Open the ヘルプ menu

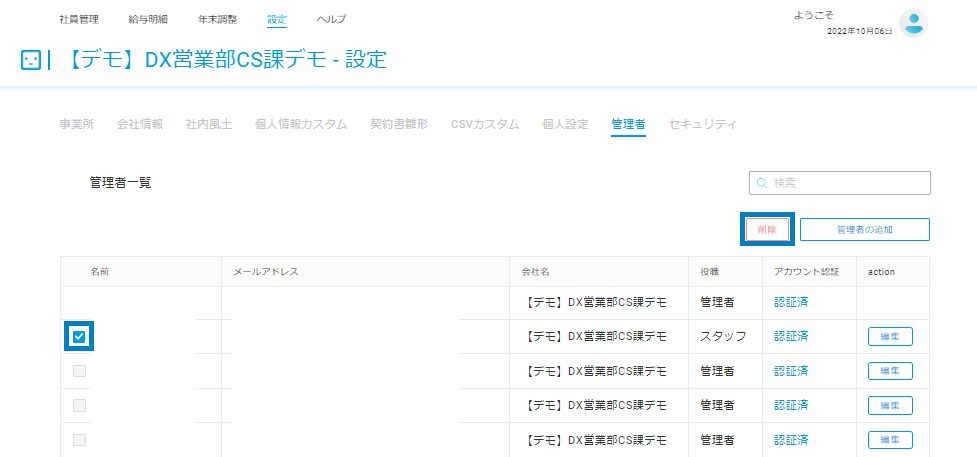331,19
